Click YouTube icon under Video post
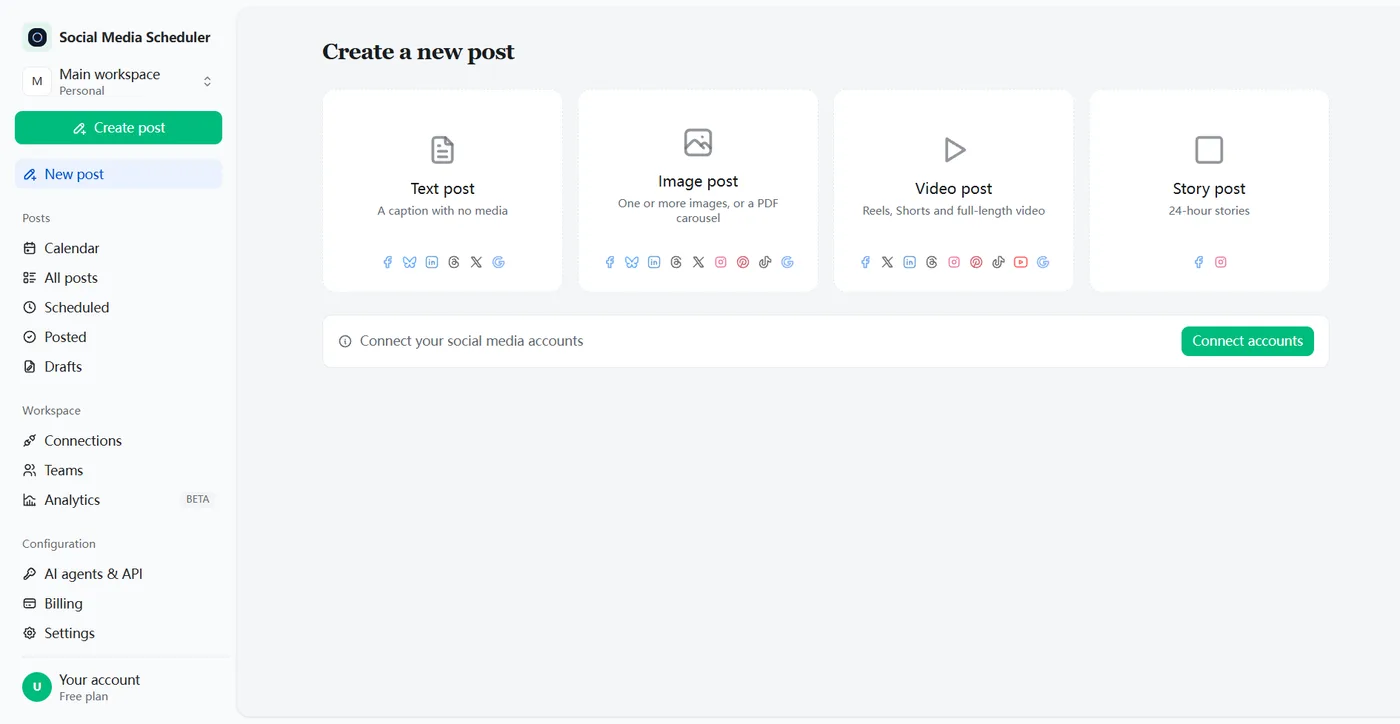 pos(1020,262)
